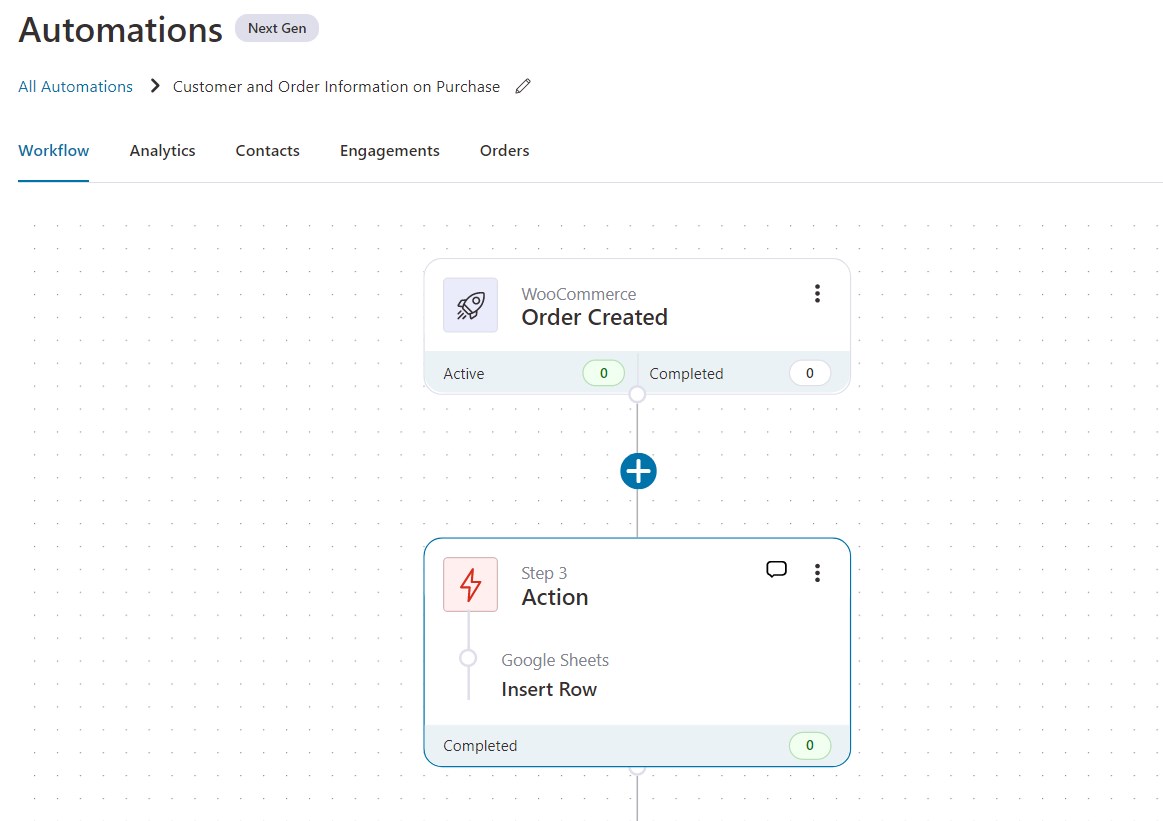Viewport: 1163px width, 821px height.
Task: Go back via All Automations breadcrumb link
Action: (x=74, y=86)
